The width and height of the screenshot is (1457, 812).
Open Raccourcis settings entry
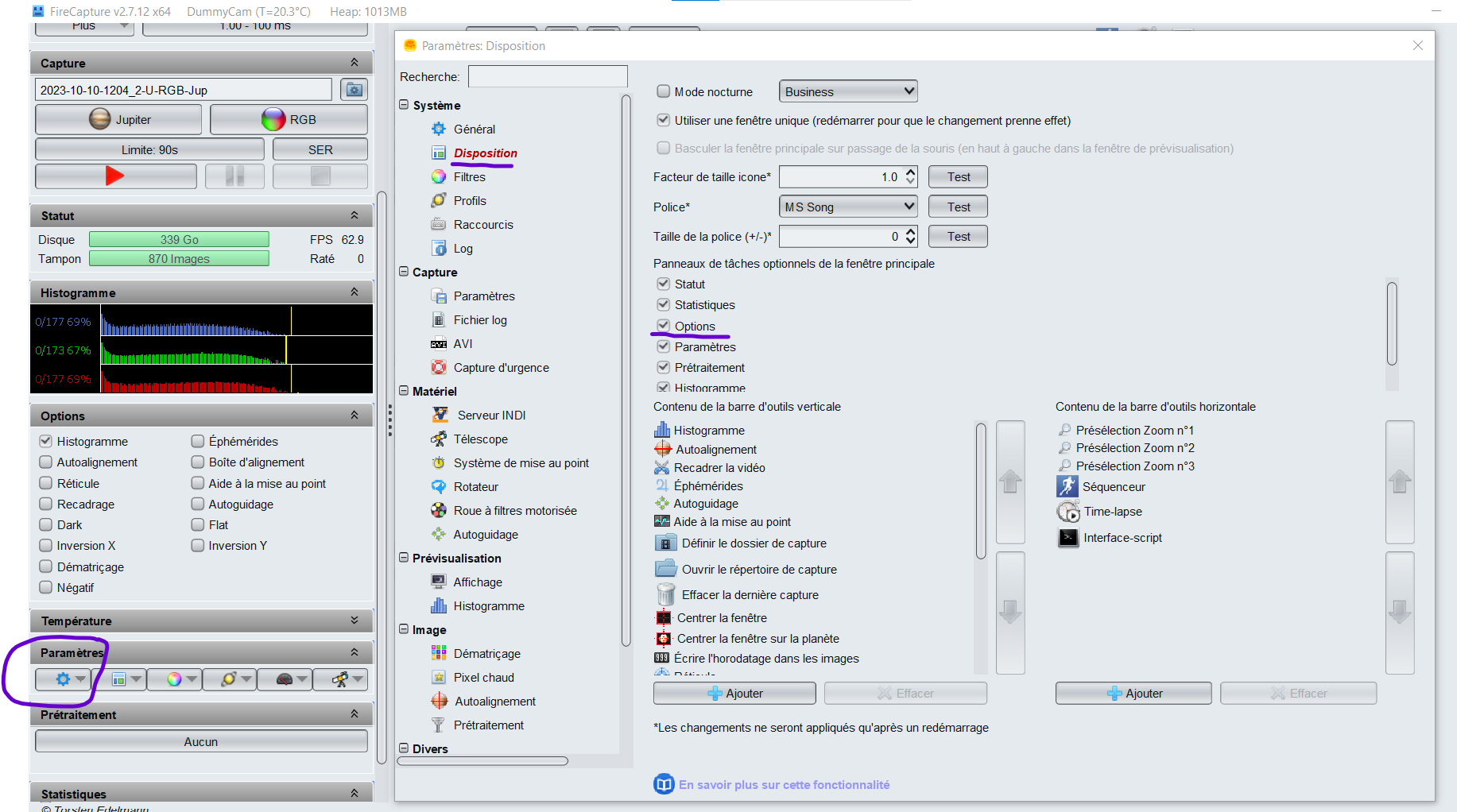click(483, 224)
